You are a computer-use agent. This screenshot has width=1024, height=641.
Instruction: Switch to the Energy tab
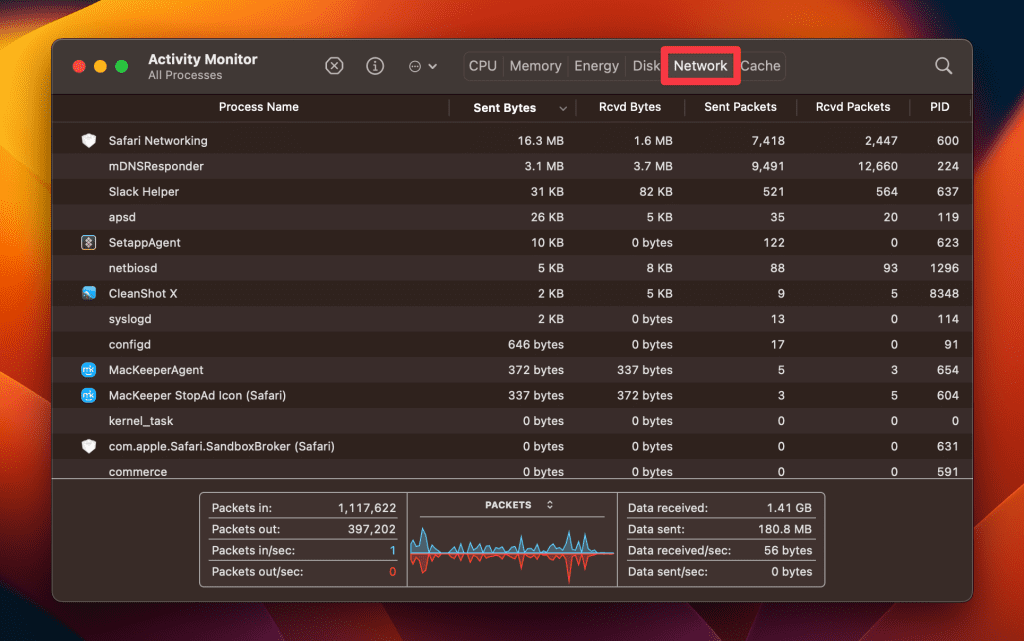596,66
